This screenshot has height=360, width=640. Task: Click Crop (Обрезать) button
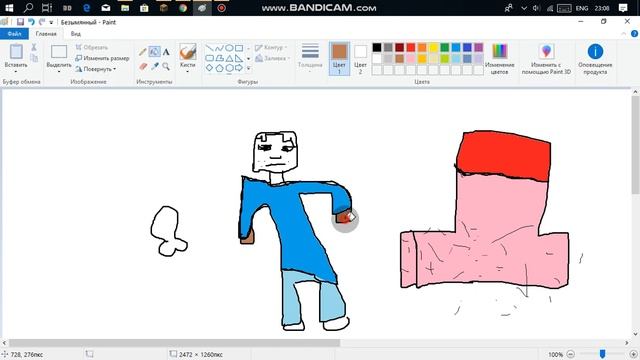pyautogui.click(x=92, y=48)
